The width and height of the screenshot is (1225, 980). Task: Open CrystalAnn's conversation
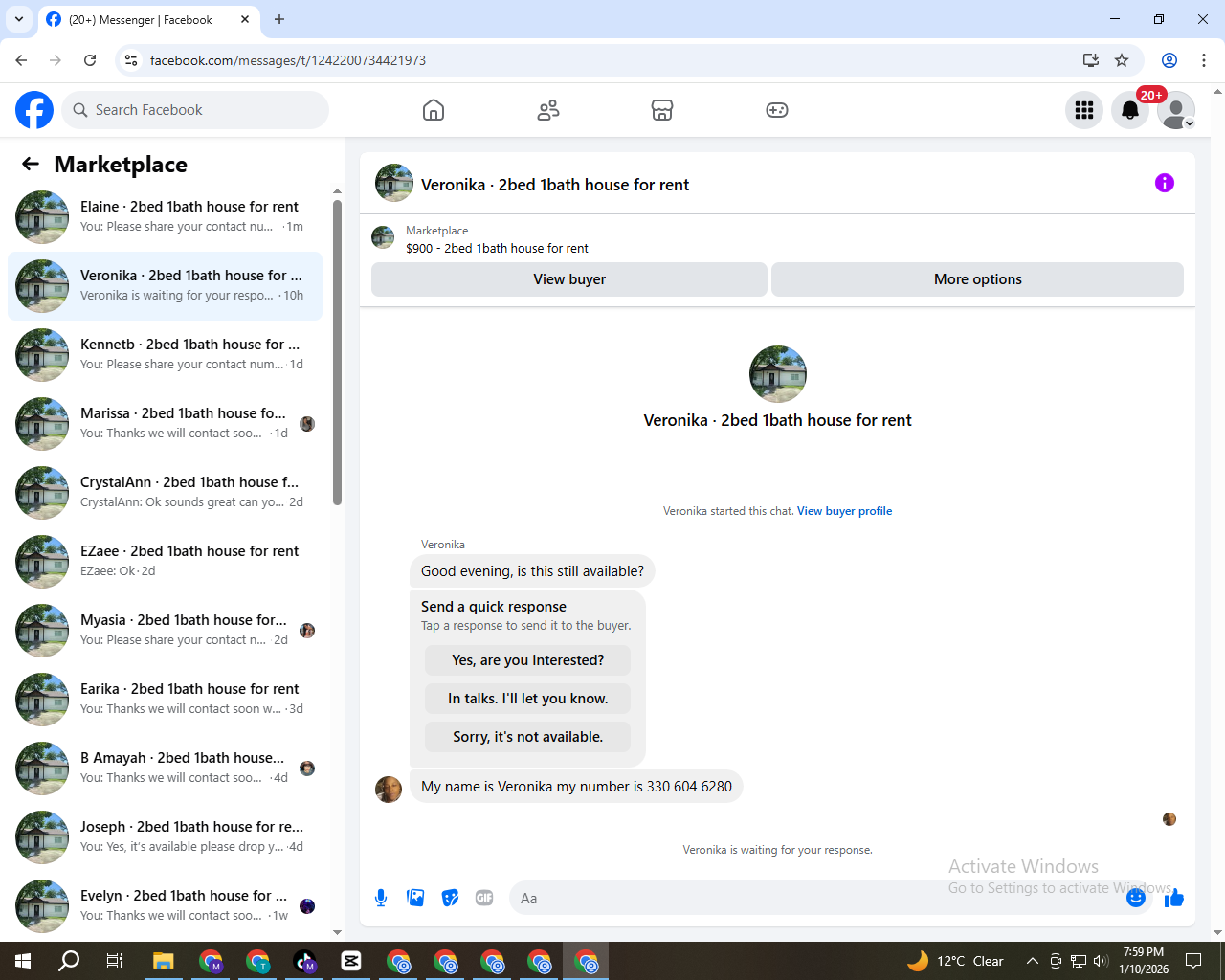click(x=165, y=493)
